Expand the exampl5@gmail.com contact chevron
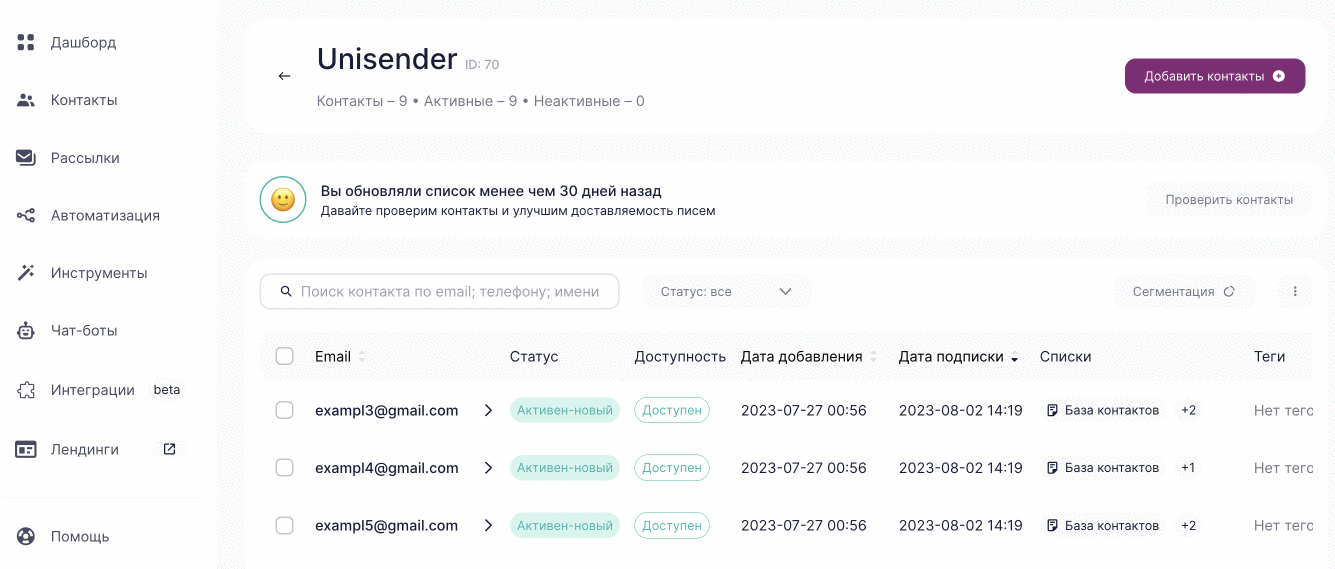This screenshot has width=1335, height=569. (x=488, y=525)
